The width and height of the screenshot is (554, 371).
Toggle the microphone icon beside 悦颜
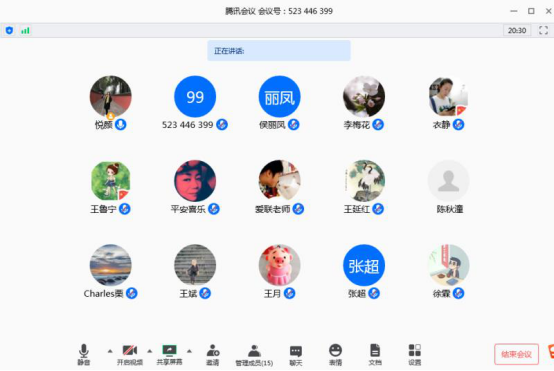click(121, 124)
